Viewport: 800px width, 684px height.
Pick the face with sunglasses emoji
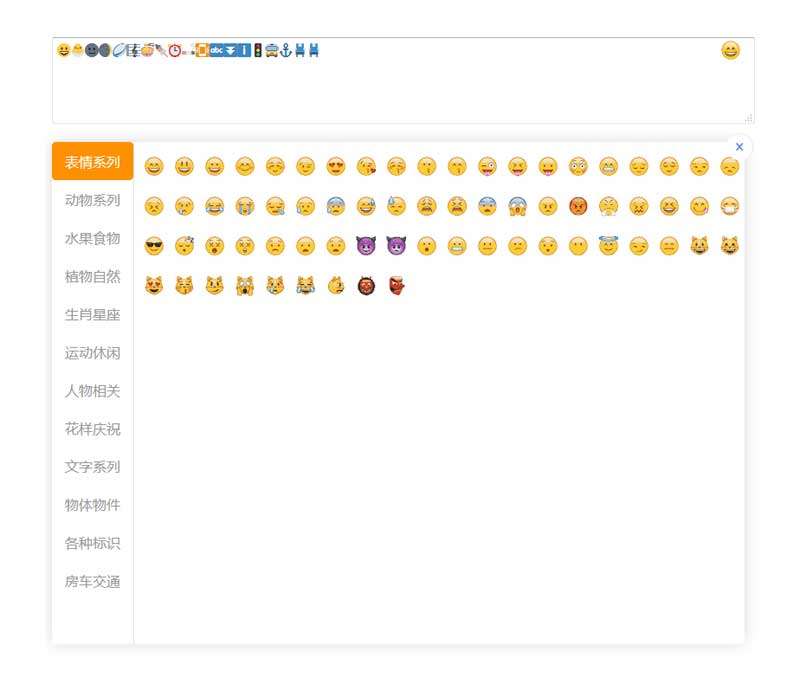tap(153, 246)
